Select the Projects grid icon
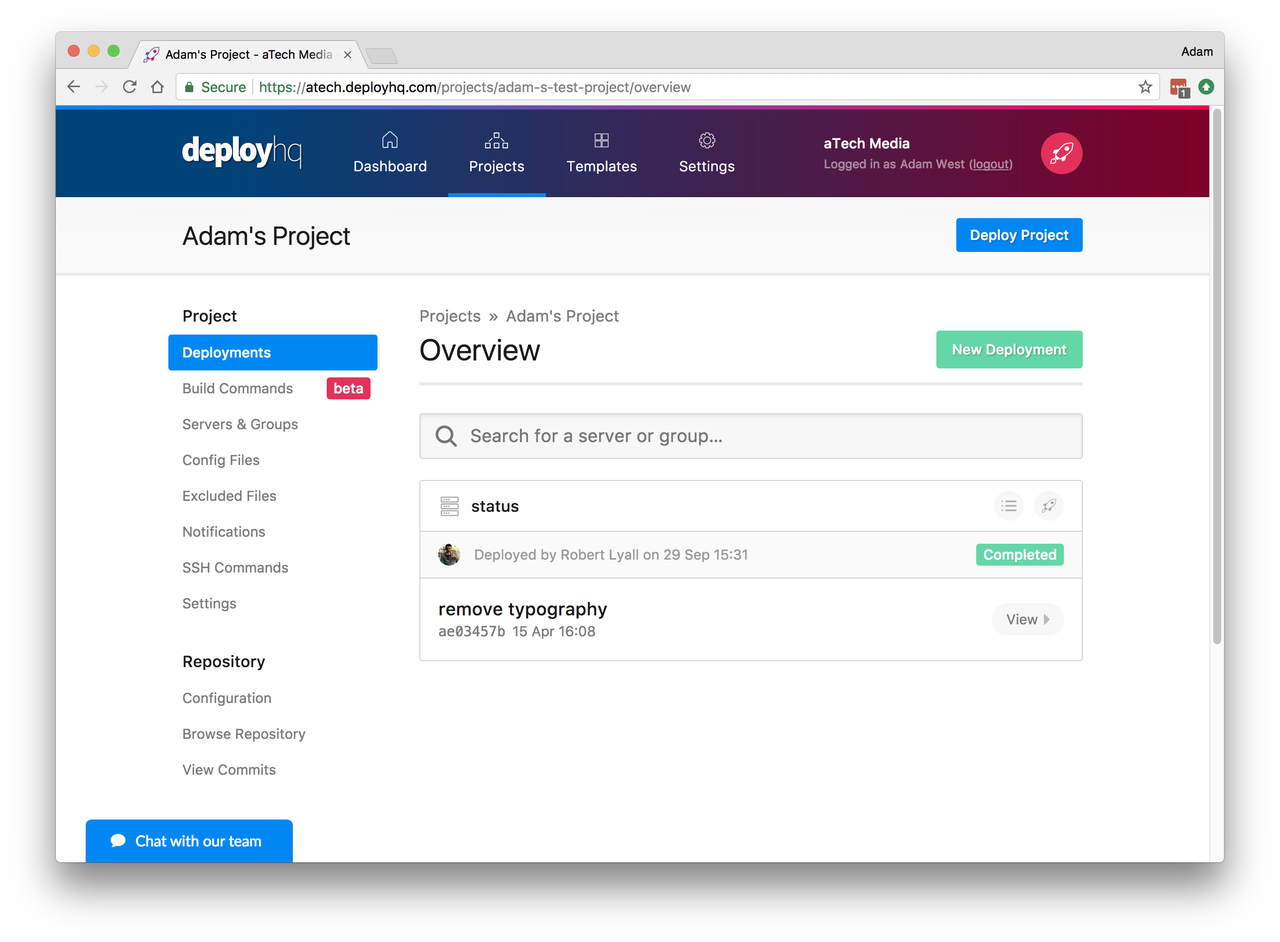This screenshot has width=1280, height=942. [x=496, y=141]
